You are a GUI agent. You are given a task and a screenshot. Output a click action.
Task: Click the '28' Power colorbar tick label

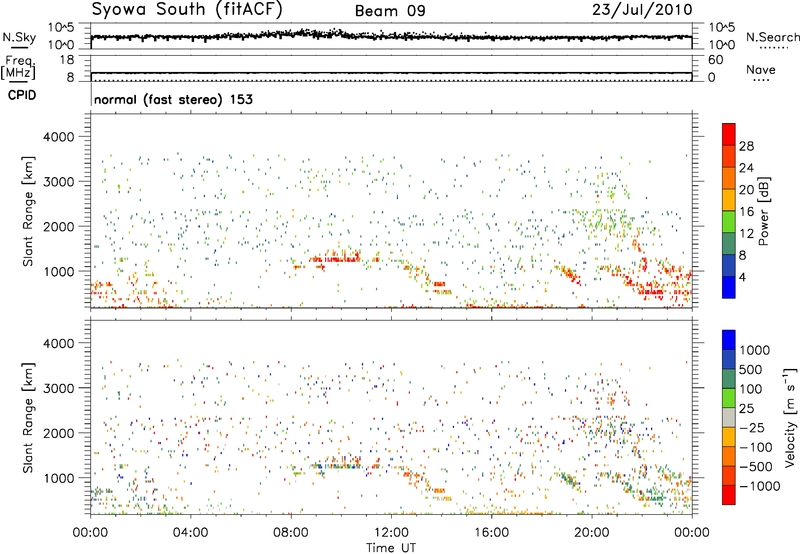click(746, 146)
